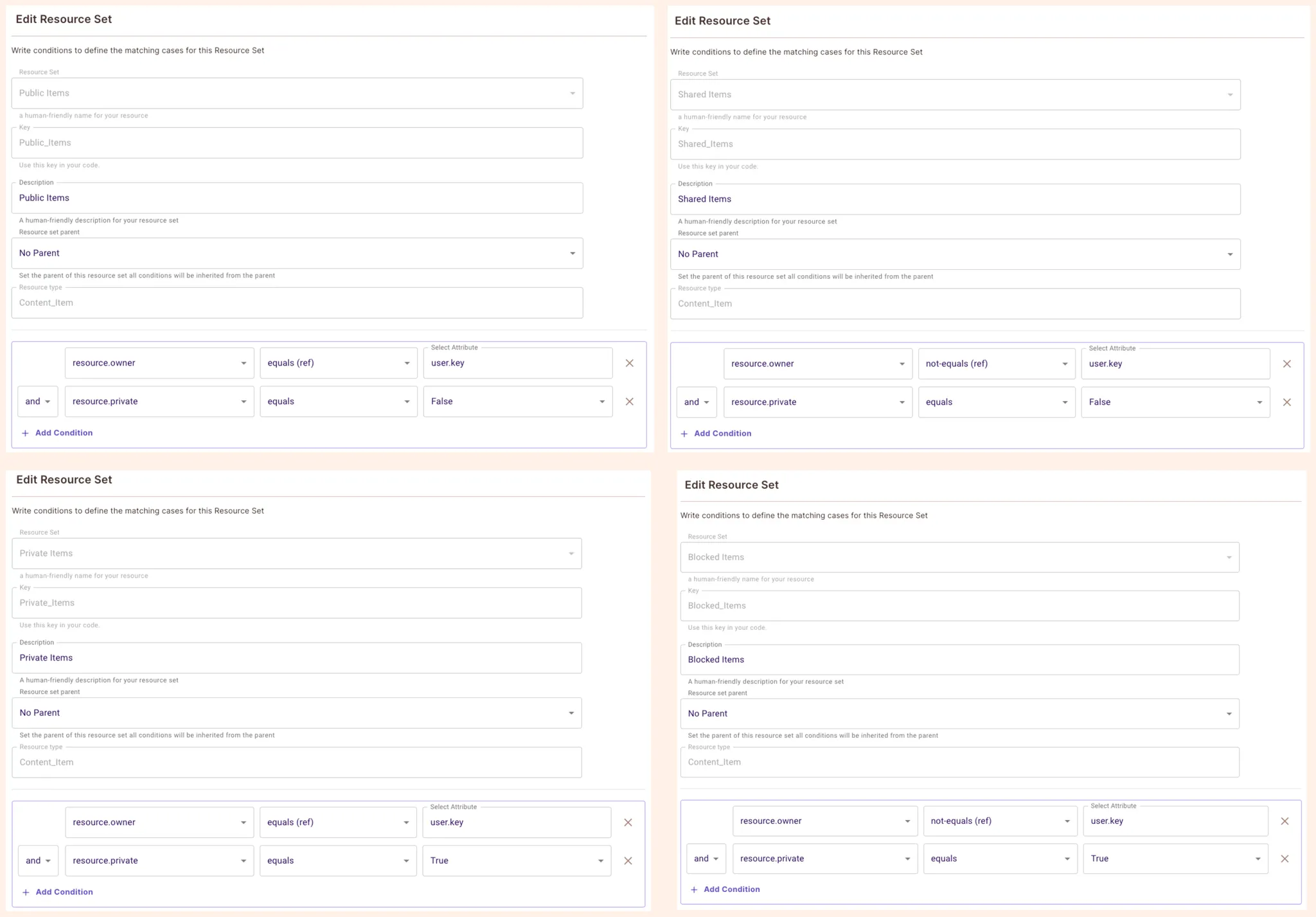Remove the resource.private condition in Public Items
The height and width of the screenshot is (917, 1316).
point(629,401)
